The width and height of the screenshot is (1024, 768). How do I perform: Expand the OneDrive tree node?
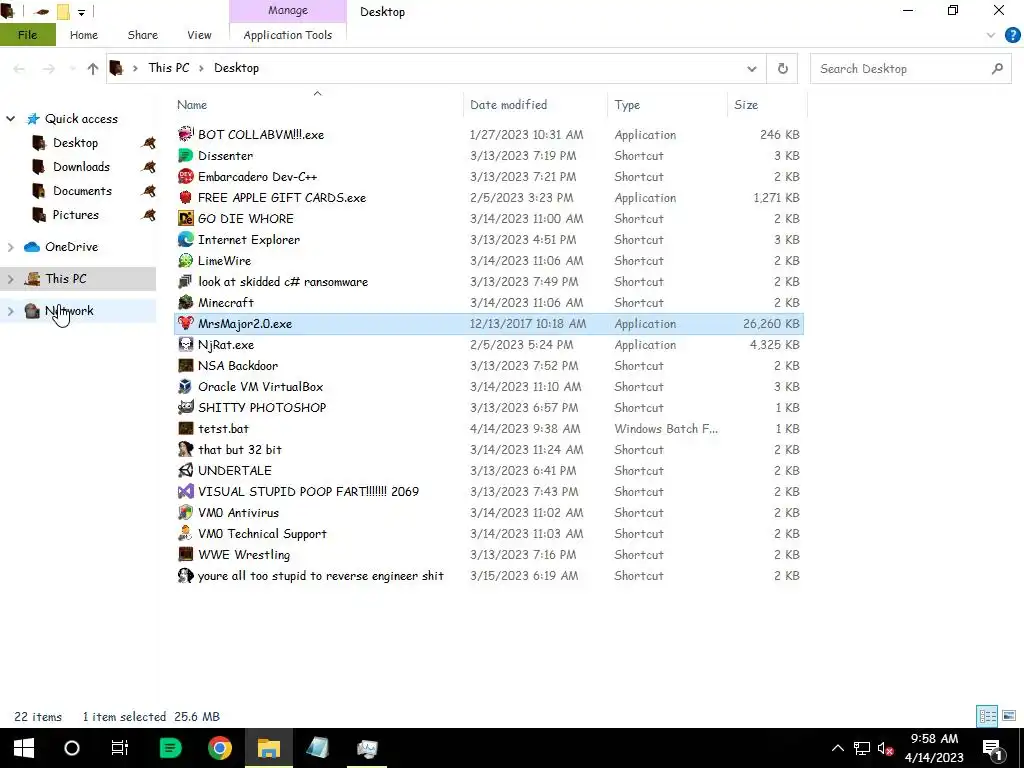click(10, 247)
